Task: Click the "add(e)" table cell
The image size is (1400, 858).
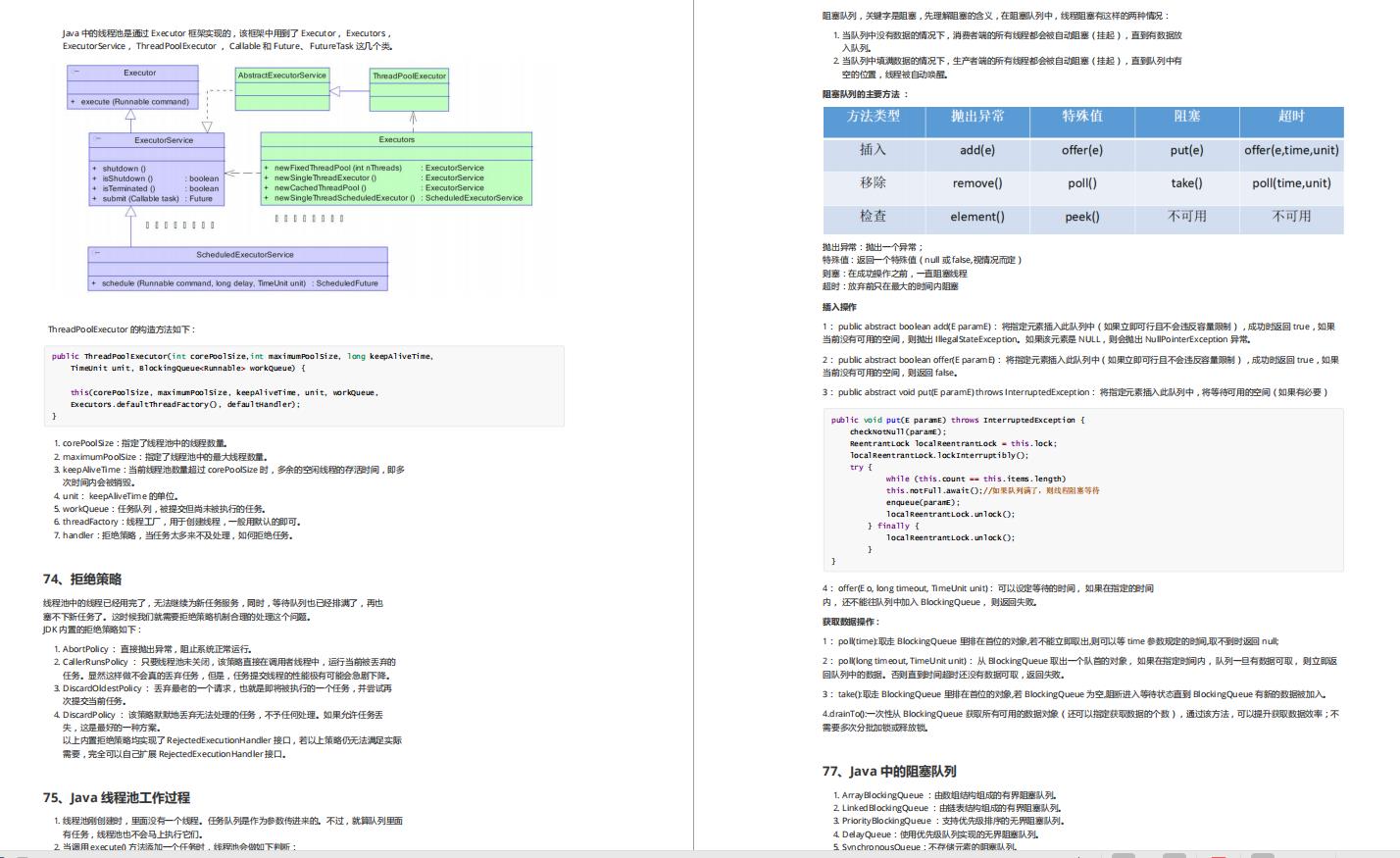Action: [977, 150]
